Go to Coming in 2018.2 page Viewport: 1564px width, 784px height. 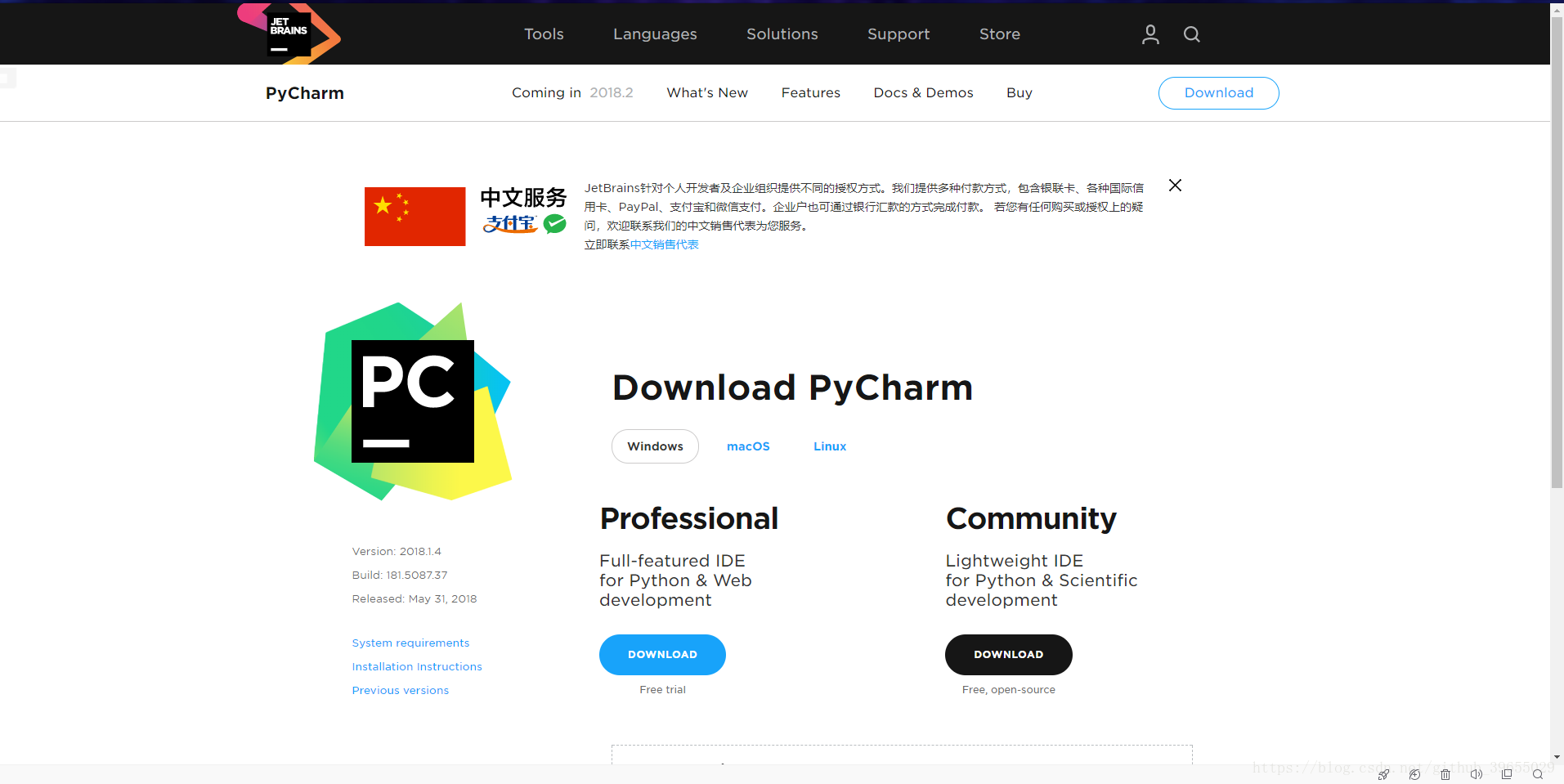572,93
